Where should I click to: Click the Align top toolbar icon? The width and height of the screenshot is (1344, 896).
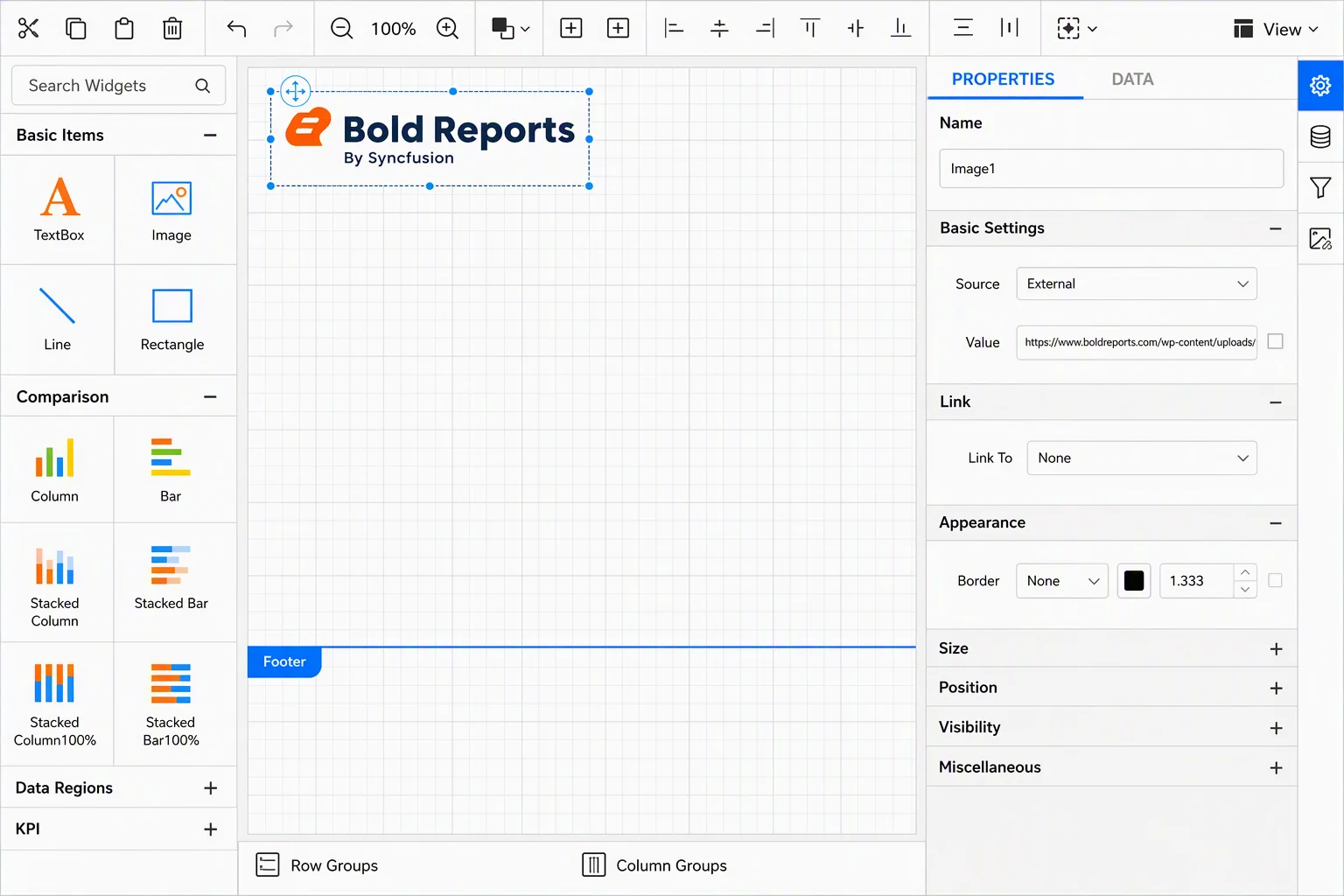[810, 28]
